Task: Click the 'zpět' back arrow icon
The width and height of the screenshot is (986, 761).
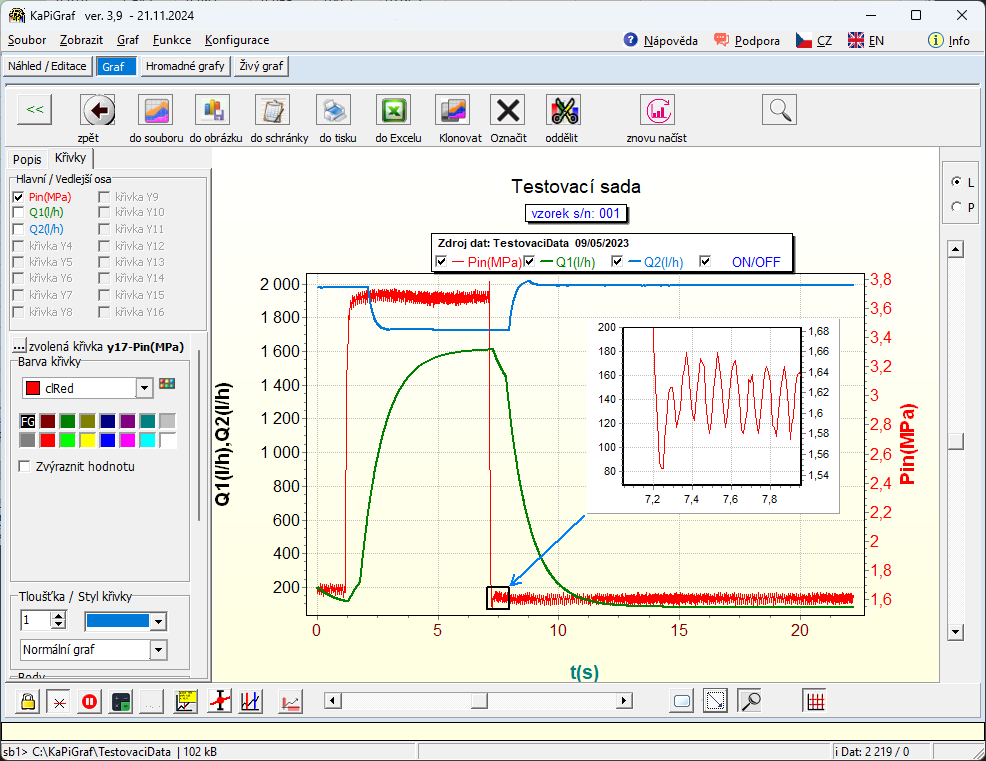Action: (x=97, y=110)
